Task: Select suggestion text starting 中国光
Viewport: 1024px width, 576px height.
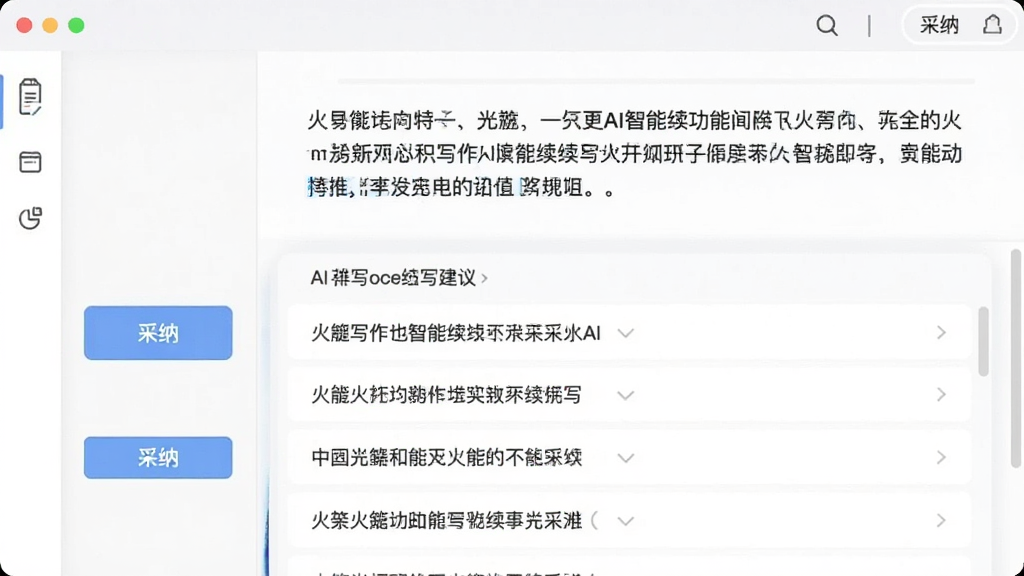Action: (x=447, y=458)
